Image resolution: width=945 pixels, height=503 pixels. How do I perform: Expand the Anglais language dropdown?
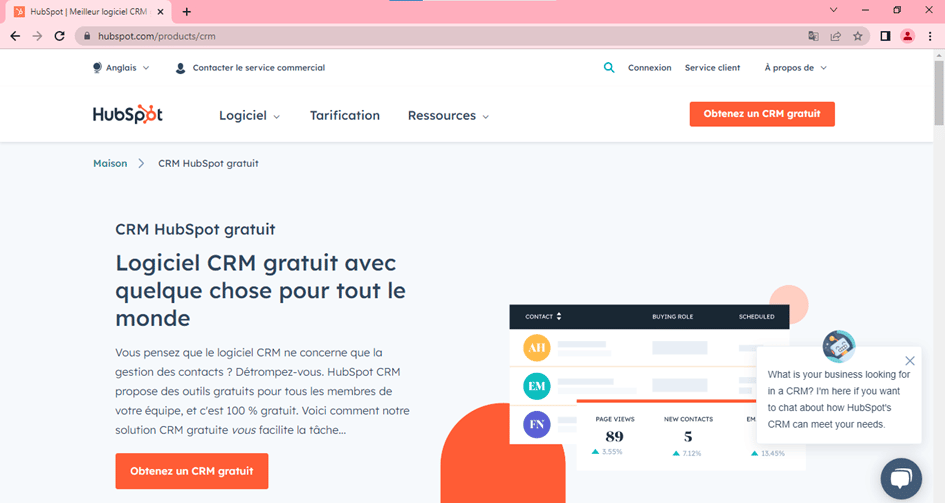point(121,68)
